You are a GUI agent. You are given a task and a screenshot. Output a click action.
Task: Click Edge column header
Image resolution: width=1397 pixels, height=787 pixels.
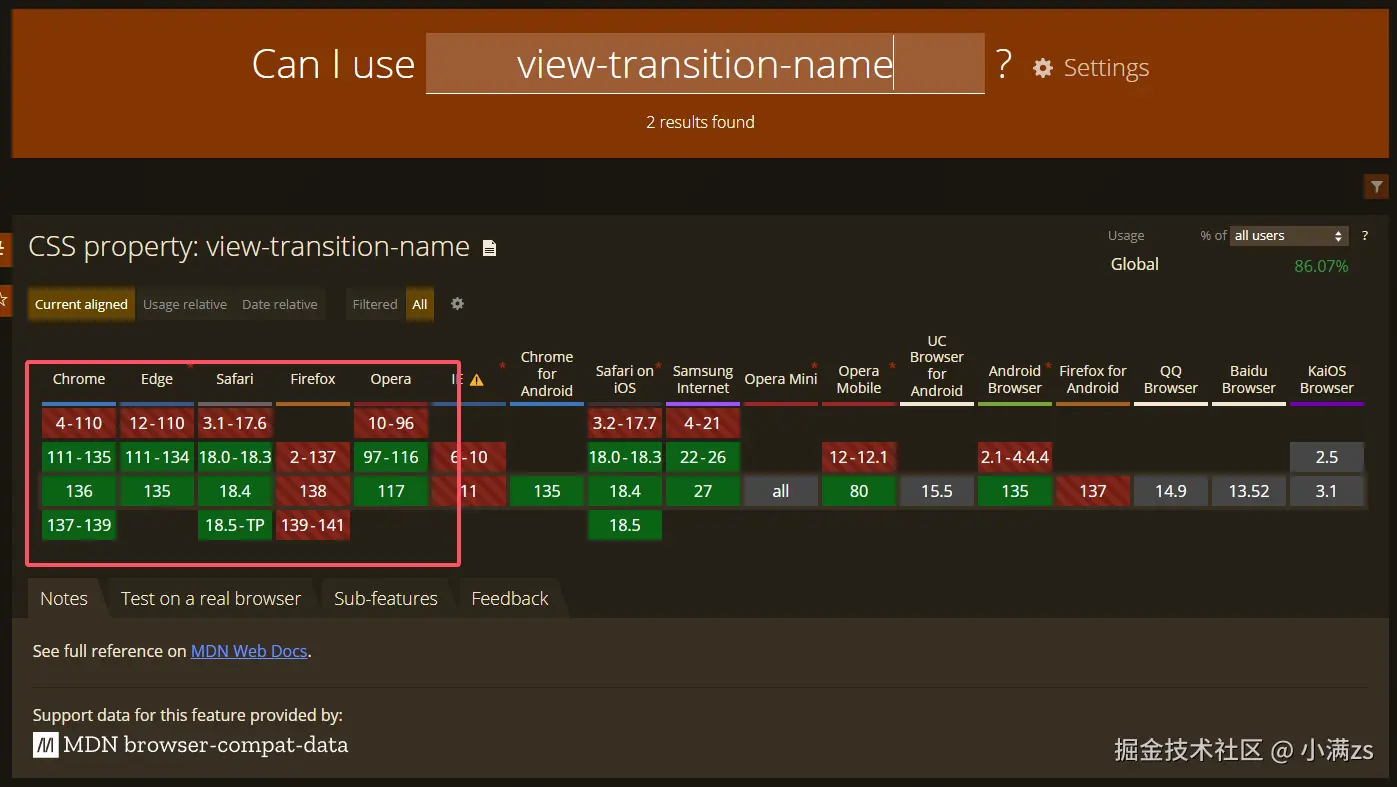(157, 379)
